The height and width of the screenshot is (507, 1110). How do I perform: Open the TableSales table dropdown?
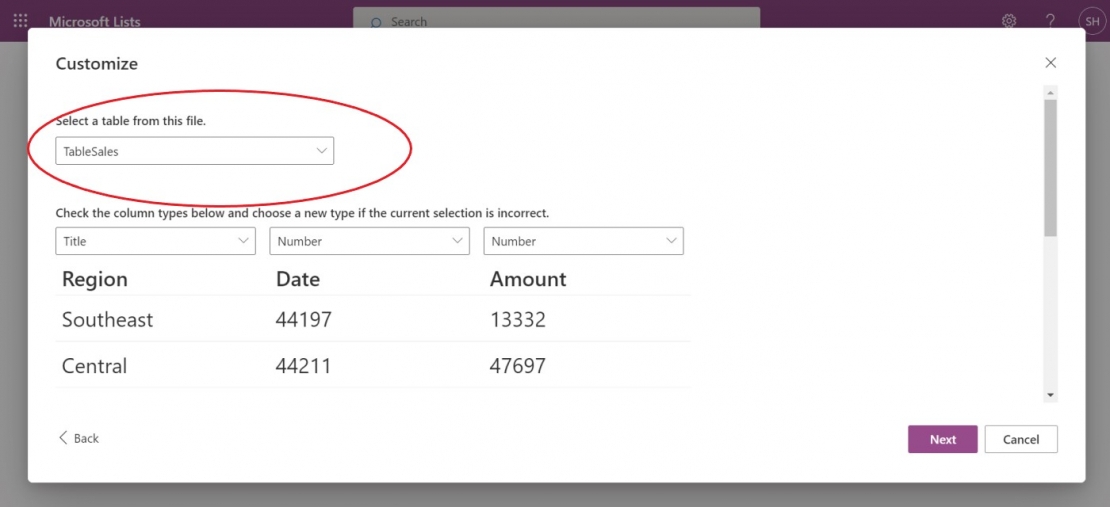click(194, 151)
